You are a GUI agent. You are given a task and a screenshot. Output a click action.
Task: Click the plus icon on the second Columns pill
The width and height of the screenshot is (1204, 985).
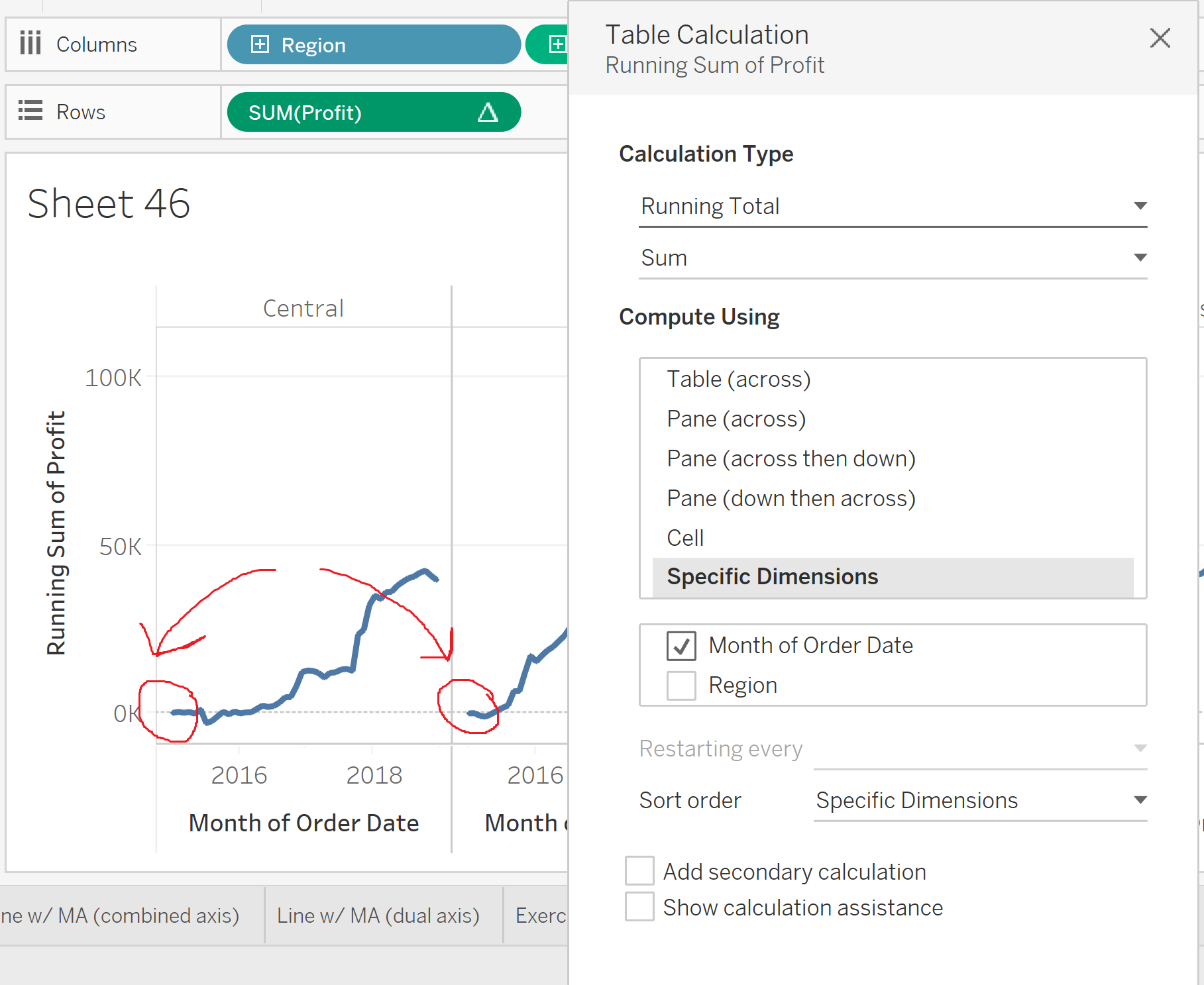point(559,44)
